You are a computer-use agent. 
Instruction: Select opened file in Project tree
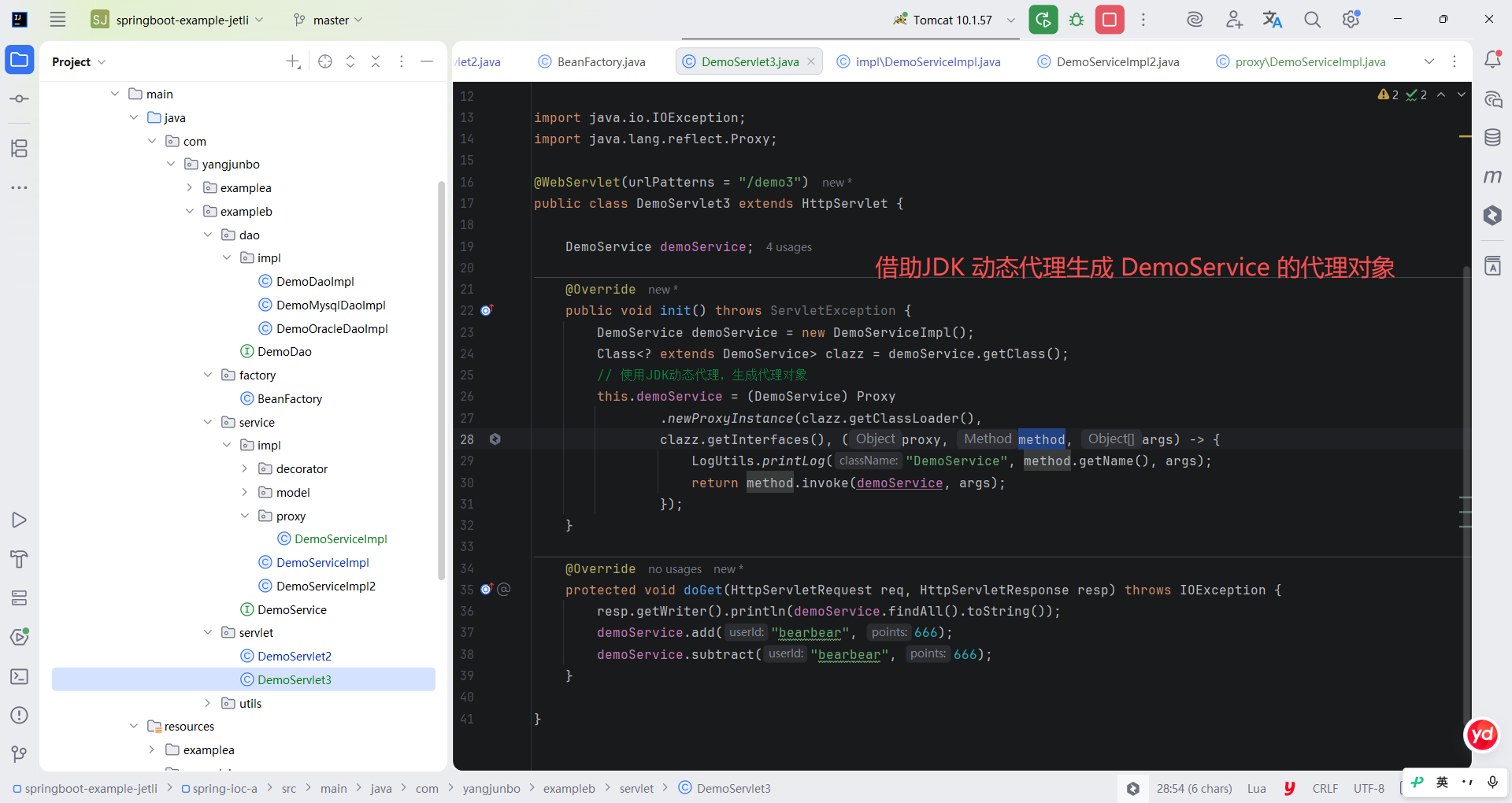325,61
